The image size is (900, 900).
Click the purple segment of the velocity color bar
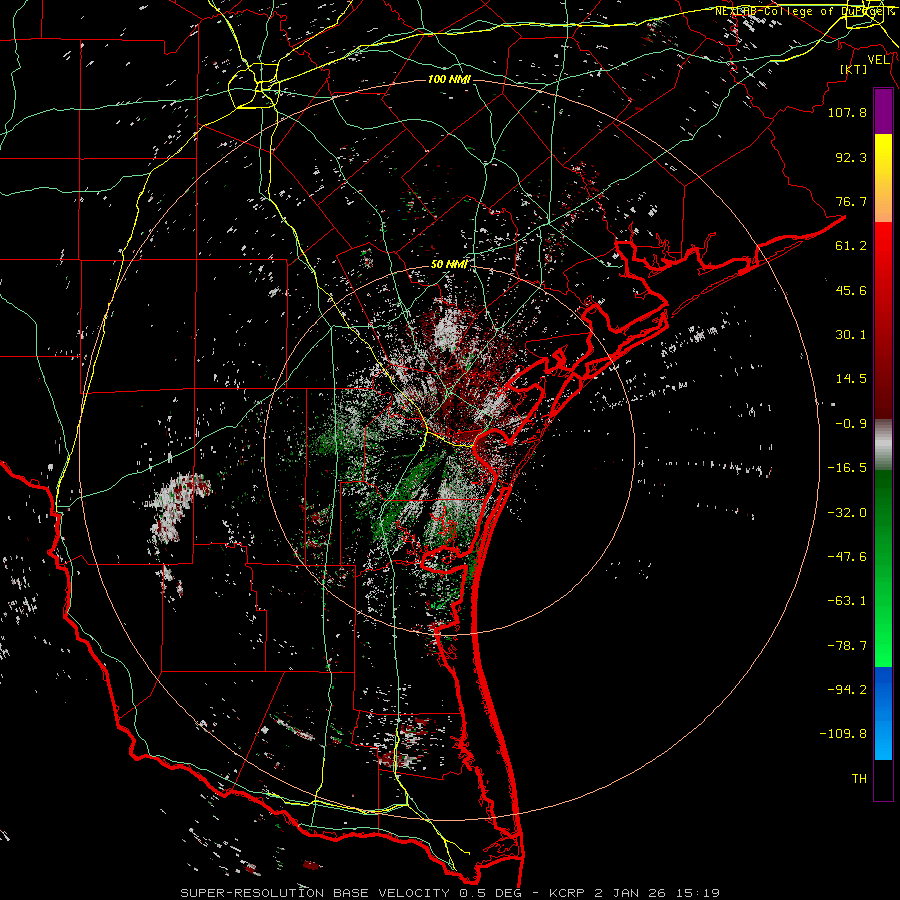883,112
